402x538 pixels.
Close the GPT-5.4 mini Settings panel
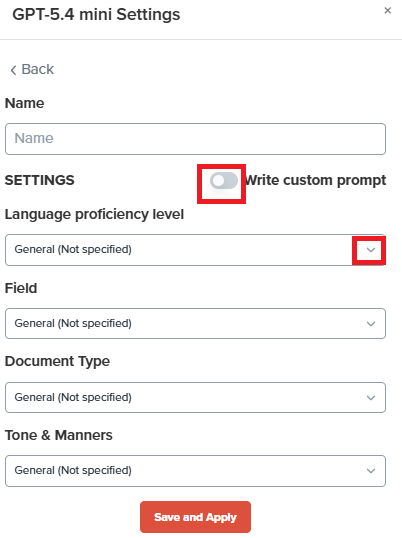(388, 11)
